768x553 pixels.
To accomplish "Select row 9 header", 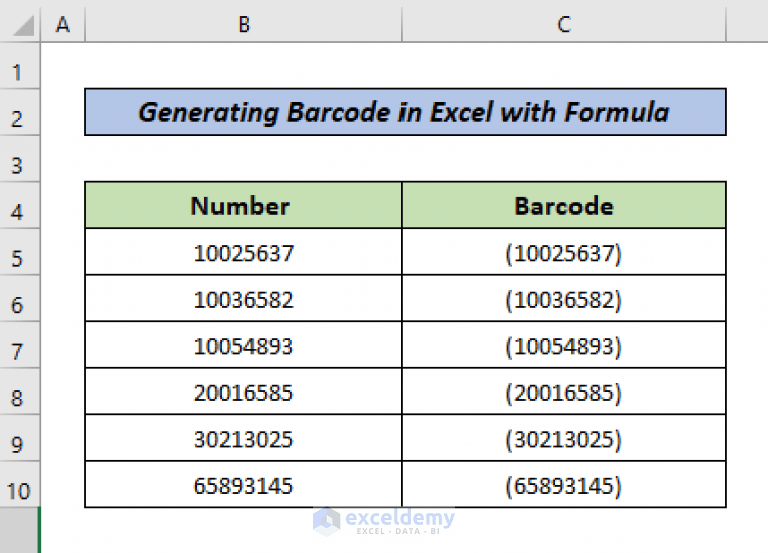I will click(x=20, y=438).
